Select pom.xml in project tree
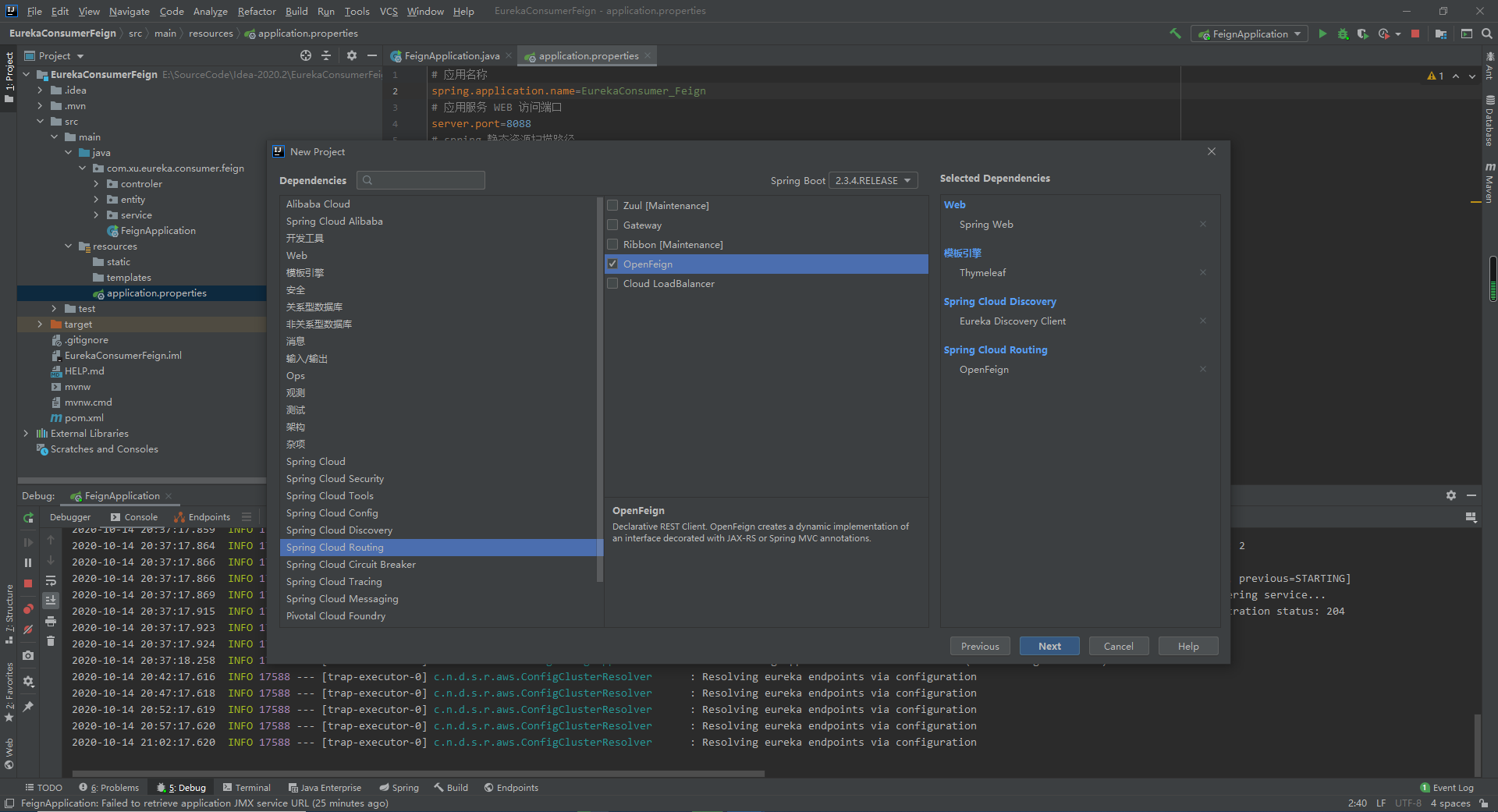Image resolution: width=1498 pixels, height=812 pixels. (84, 418)
